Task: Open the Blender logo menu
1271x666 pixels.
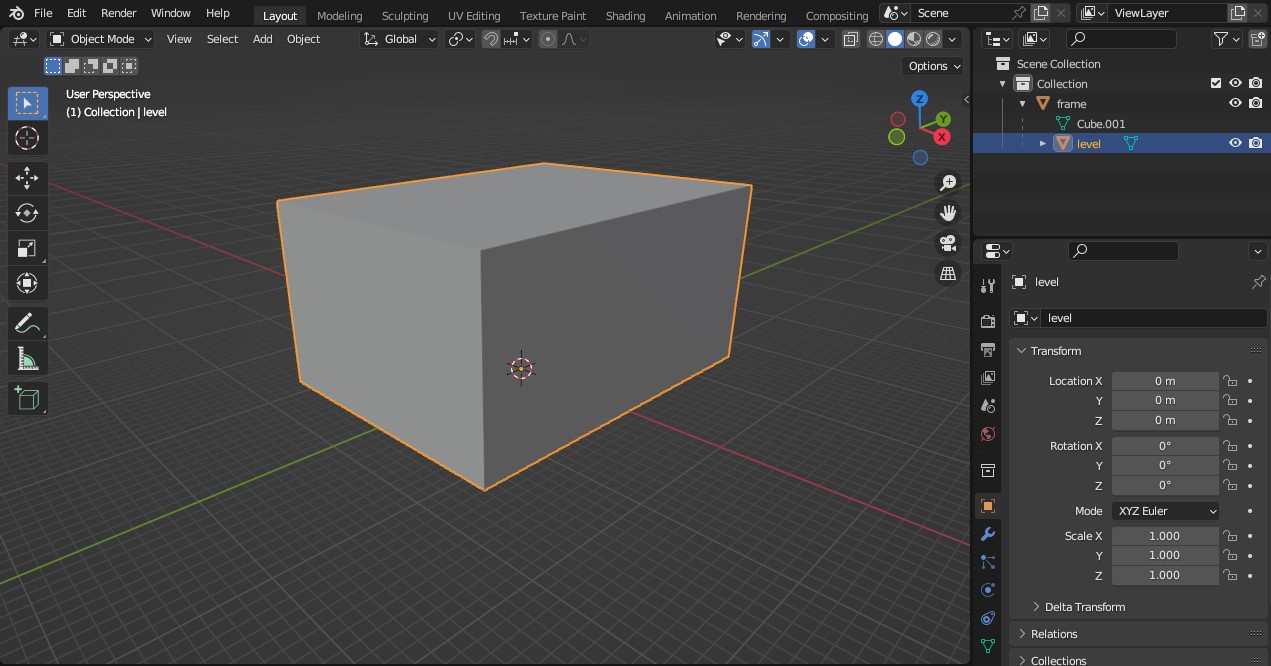Action: 16,13
